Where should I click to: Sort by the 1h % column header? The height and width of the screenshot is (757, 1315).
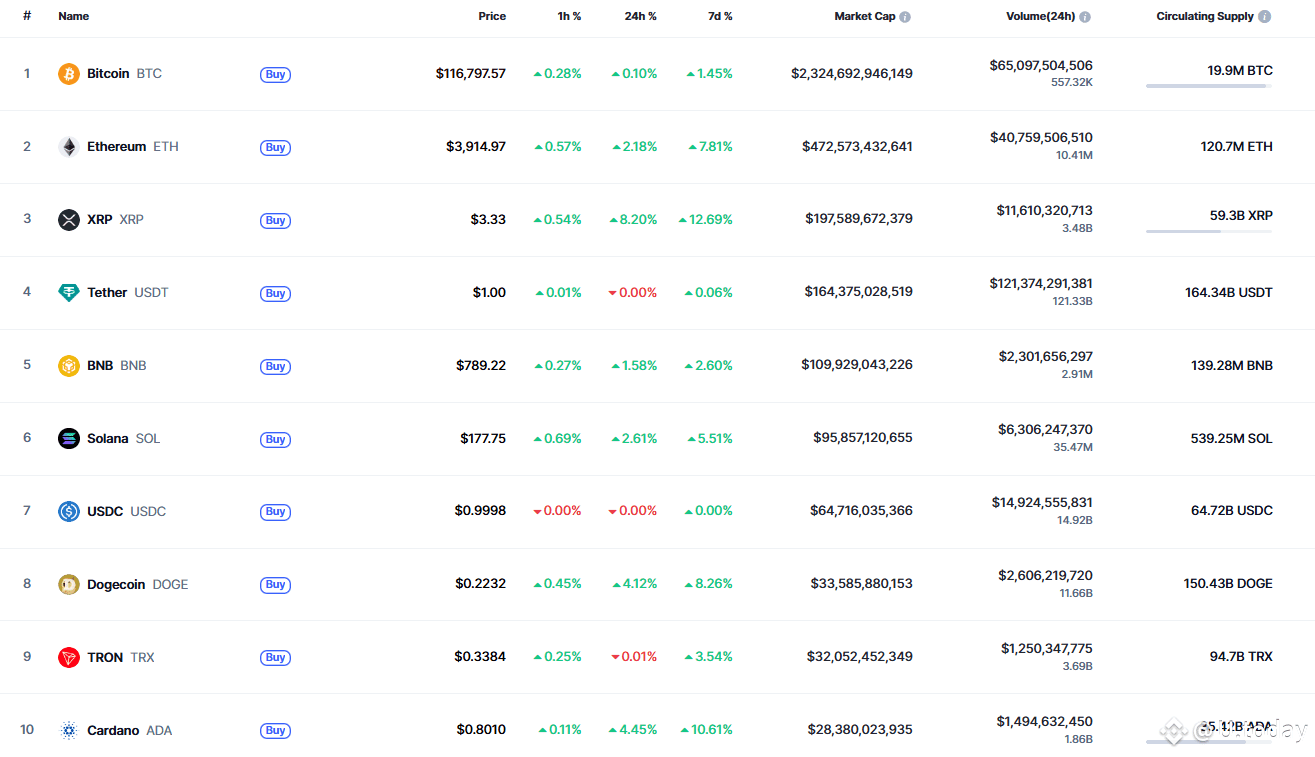[569, 16]
